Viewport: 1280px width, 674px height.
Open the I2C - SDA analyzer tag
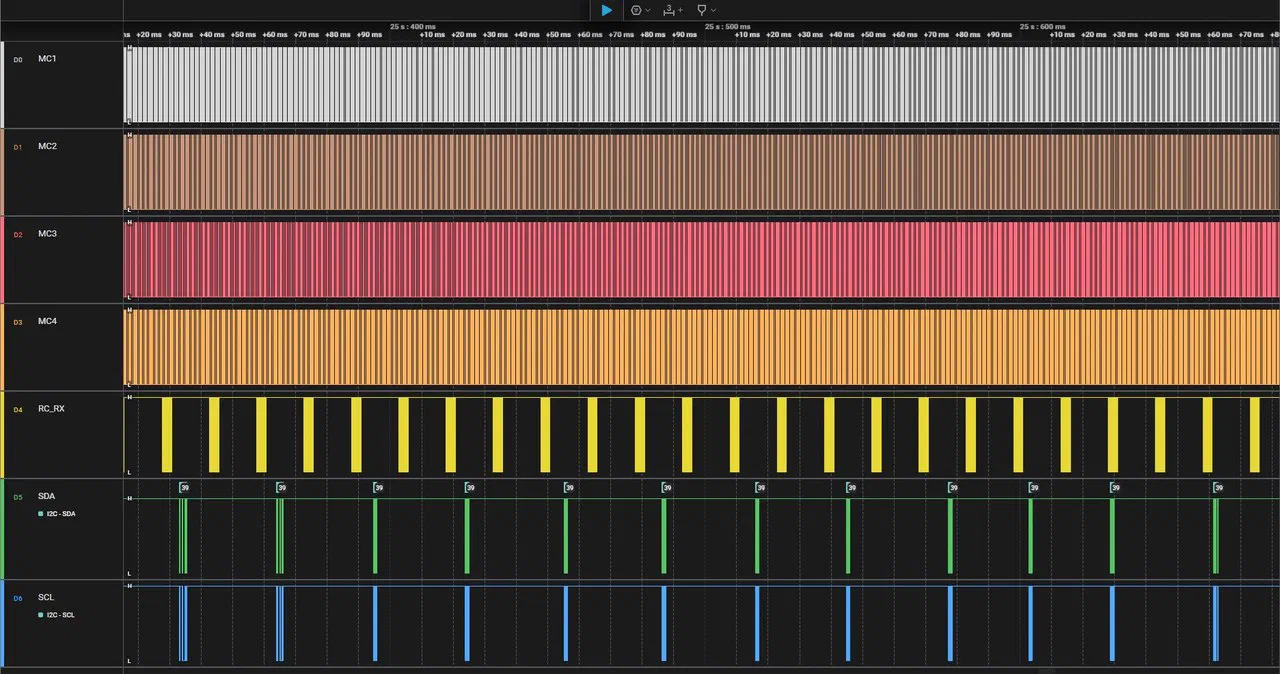[x=56, y=514]
